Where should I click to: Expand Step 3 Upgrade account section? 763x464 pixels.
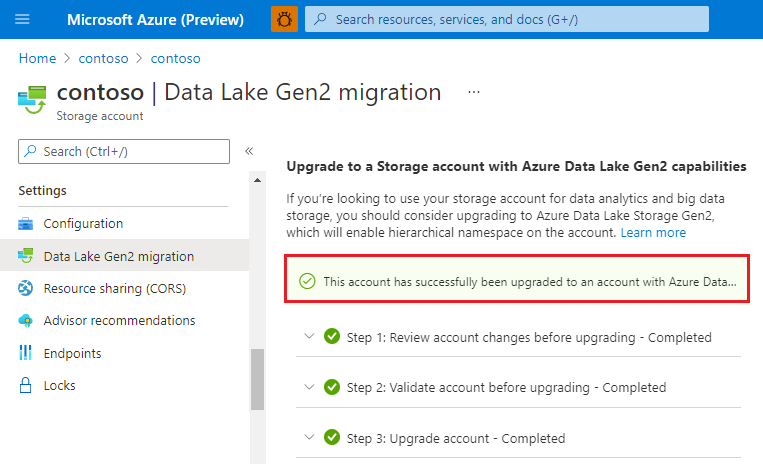(x=309, y=438)
